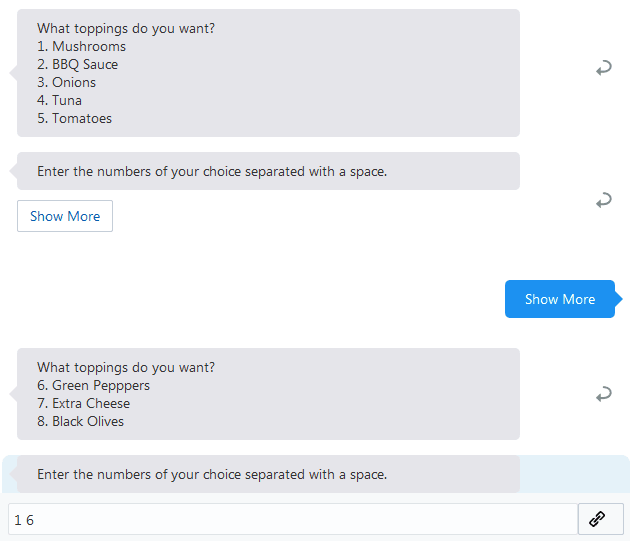The height and width of the screenshot is (541, 630).
Task: Click the white Show More button
Action: click(x=65, y=216)
